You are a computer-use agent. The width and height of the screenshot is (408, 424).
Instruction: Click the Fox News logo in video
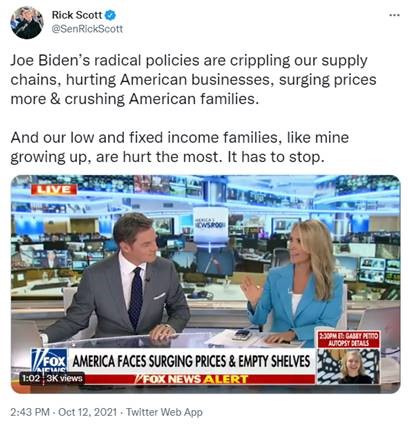49,361
